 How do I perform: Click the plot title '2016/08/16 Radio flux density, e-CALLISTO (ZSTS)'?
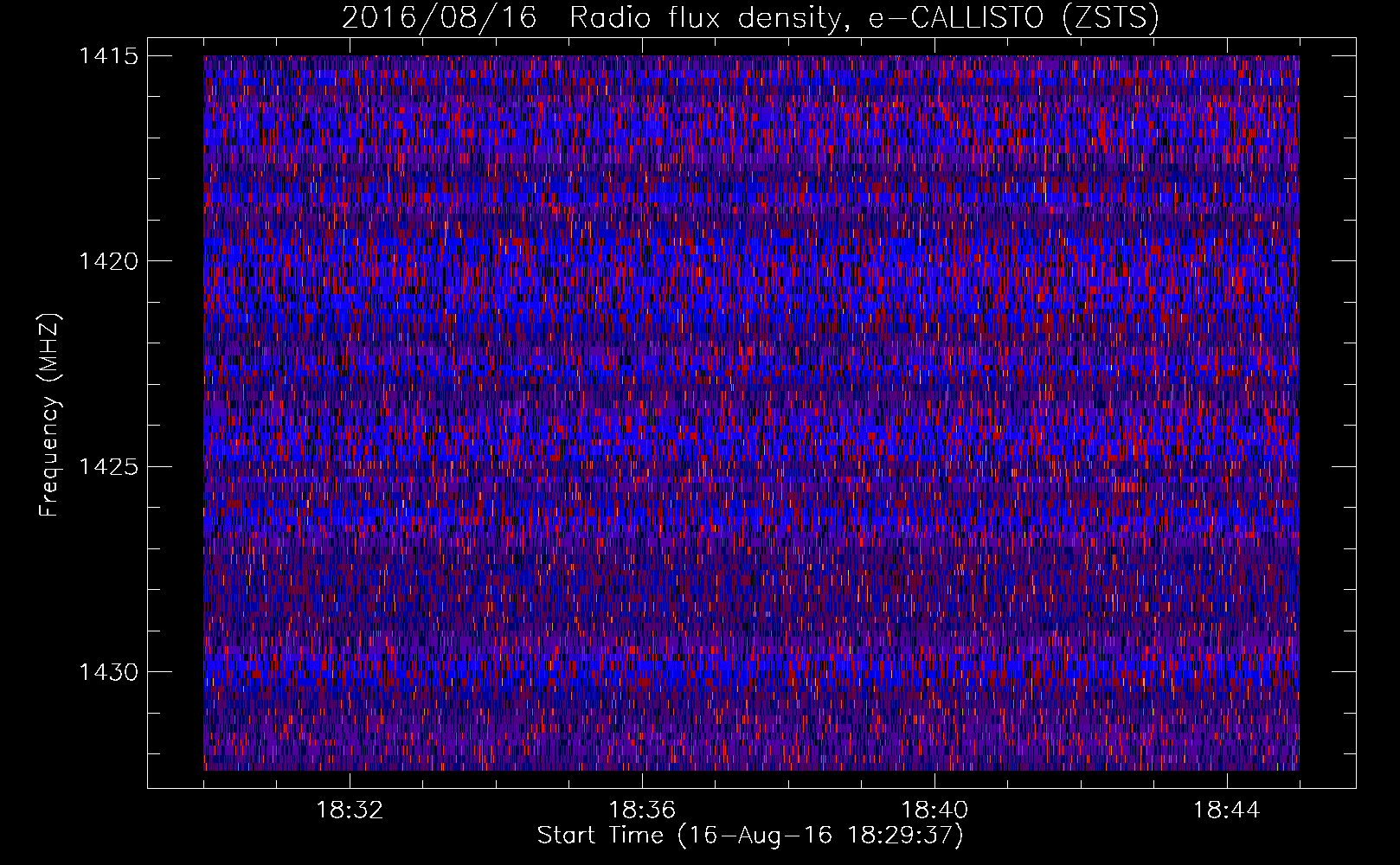click(x=750, y=17)
